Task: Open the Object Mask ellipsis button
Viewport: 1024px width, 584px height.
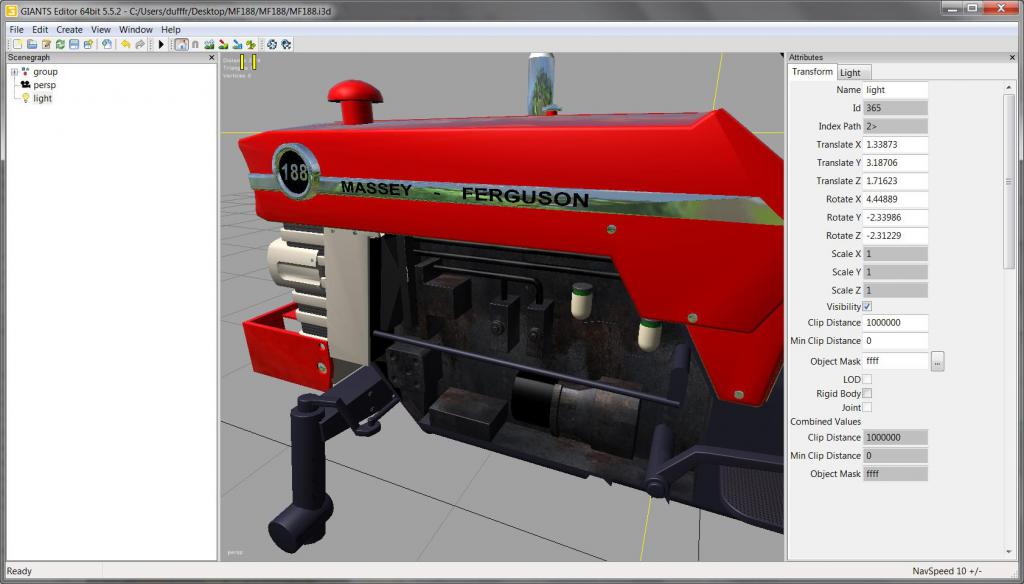Action: [938, 361]
